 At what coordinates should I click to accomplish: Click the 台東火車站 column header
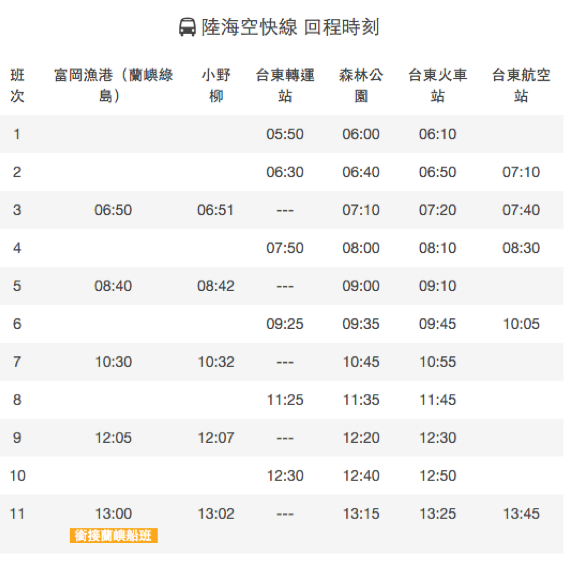coord(437,85)
